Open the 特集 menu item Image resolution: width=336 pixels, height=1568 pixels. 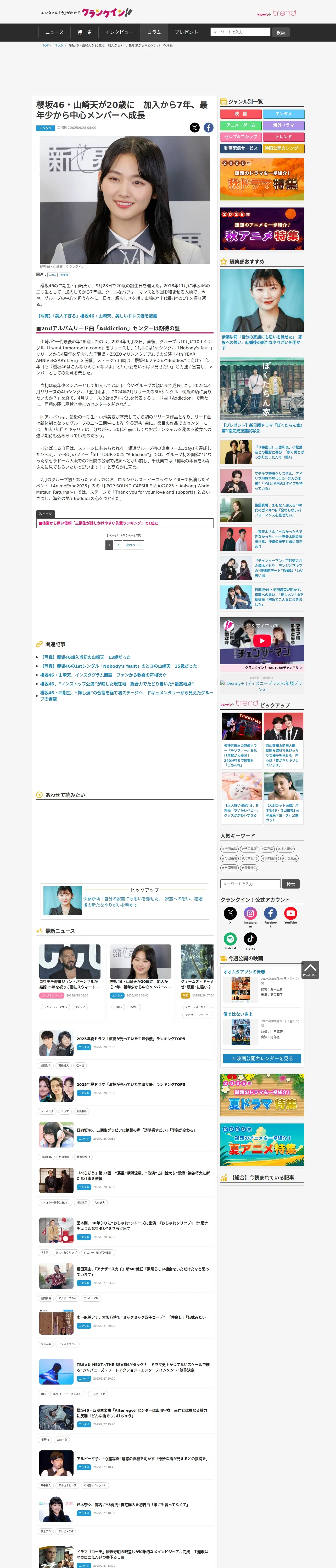click(84, 32)
